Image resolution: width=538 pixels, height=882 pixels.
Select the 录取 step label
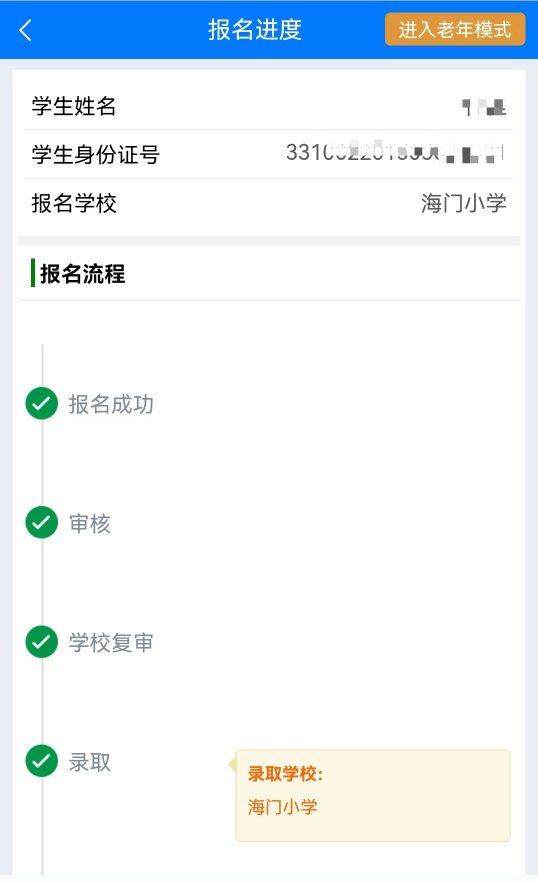coord(89,763)
